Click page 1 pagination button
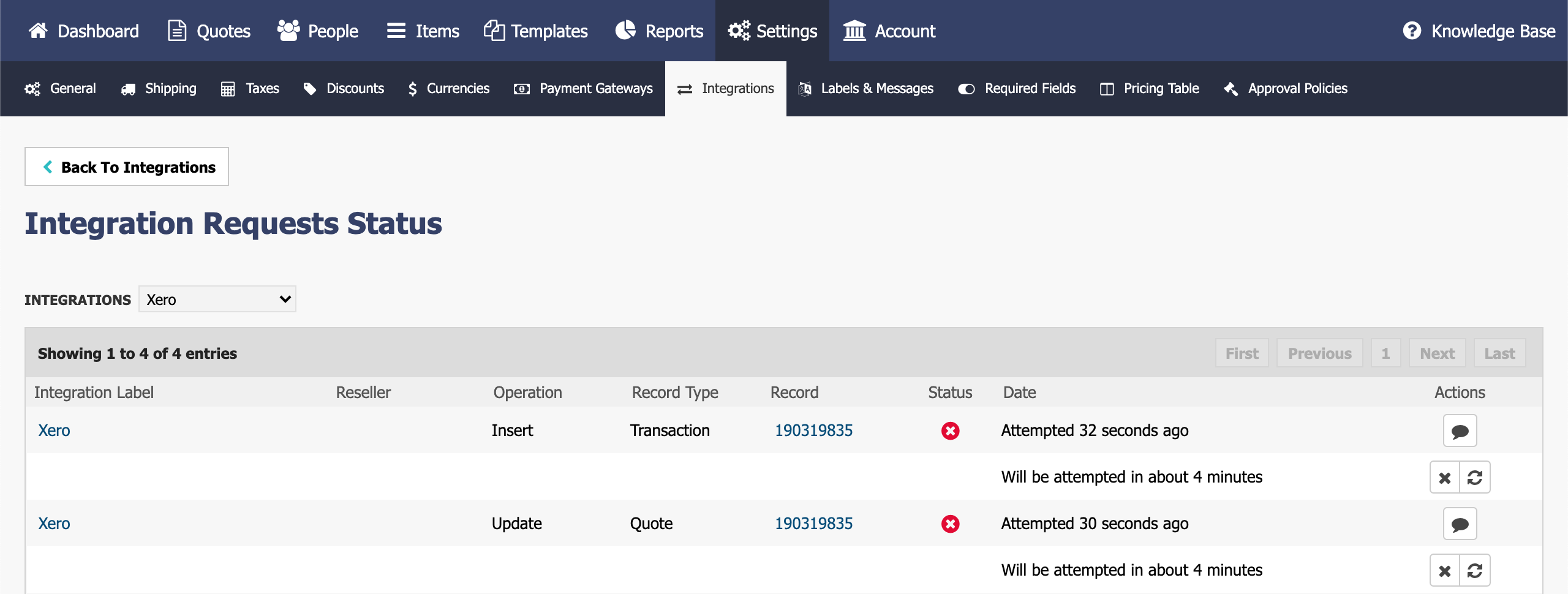 [1385, 353]
